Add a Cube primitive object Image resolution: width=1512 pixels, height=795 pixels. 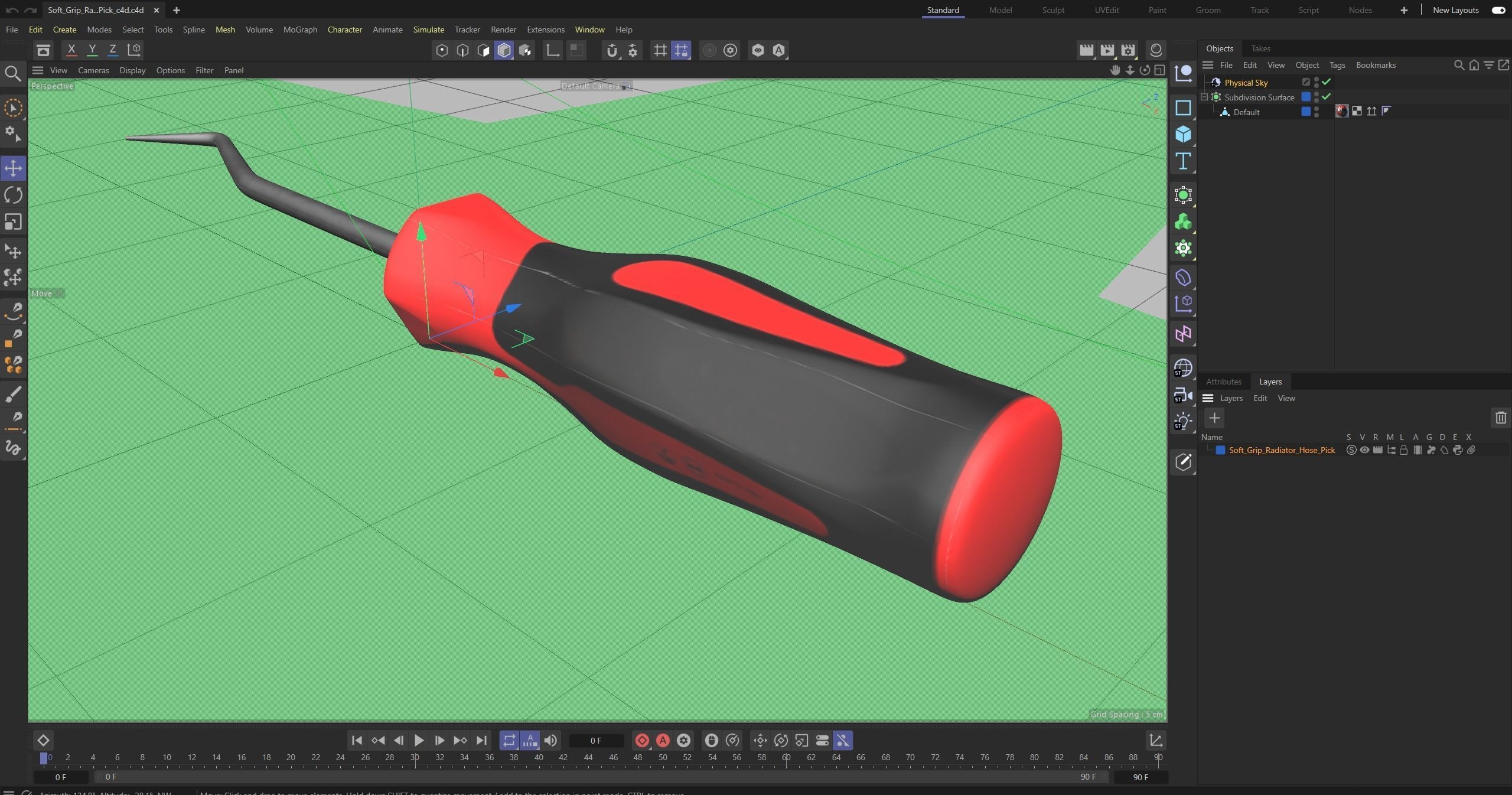pyautogui.click(x=1183, y=135)
